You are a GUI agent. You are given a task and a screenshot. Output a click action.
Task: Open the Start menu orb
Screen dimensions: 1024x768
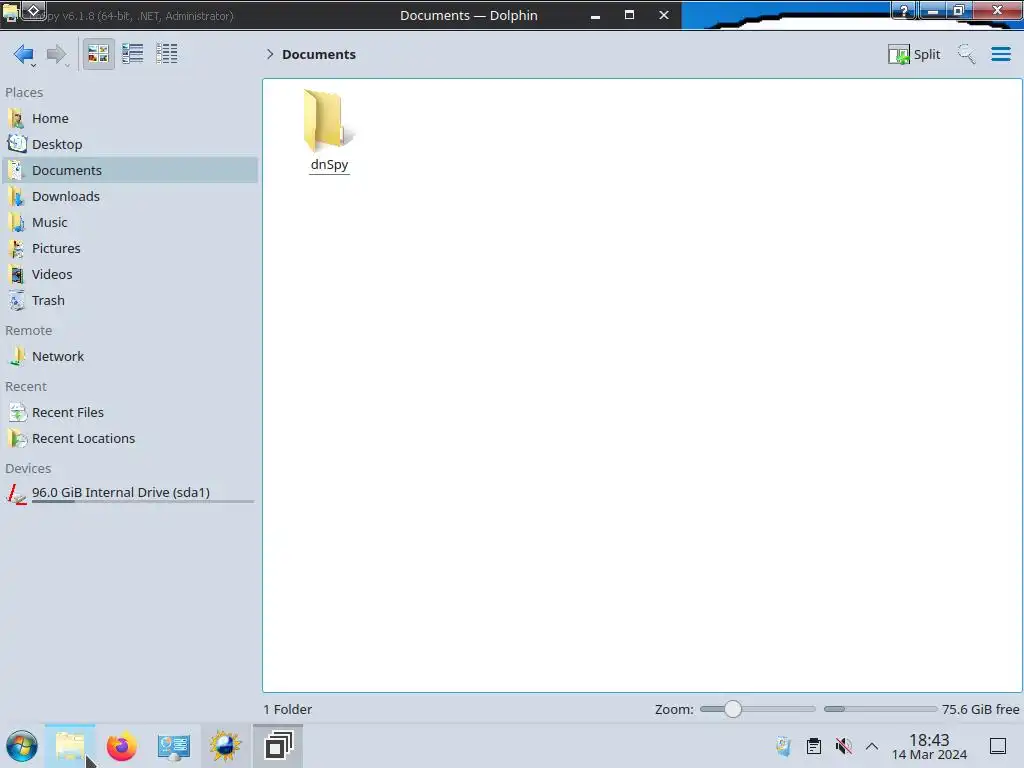[22, 746]
